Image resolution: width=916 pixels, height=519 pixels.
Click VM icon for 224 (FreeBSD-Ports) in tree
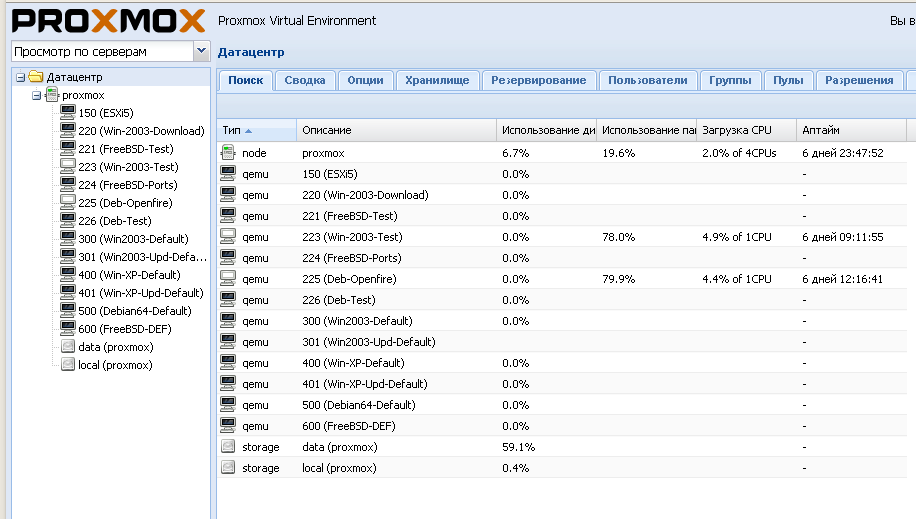click(68, 184)
